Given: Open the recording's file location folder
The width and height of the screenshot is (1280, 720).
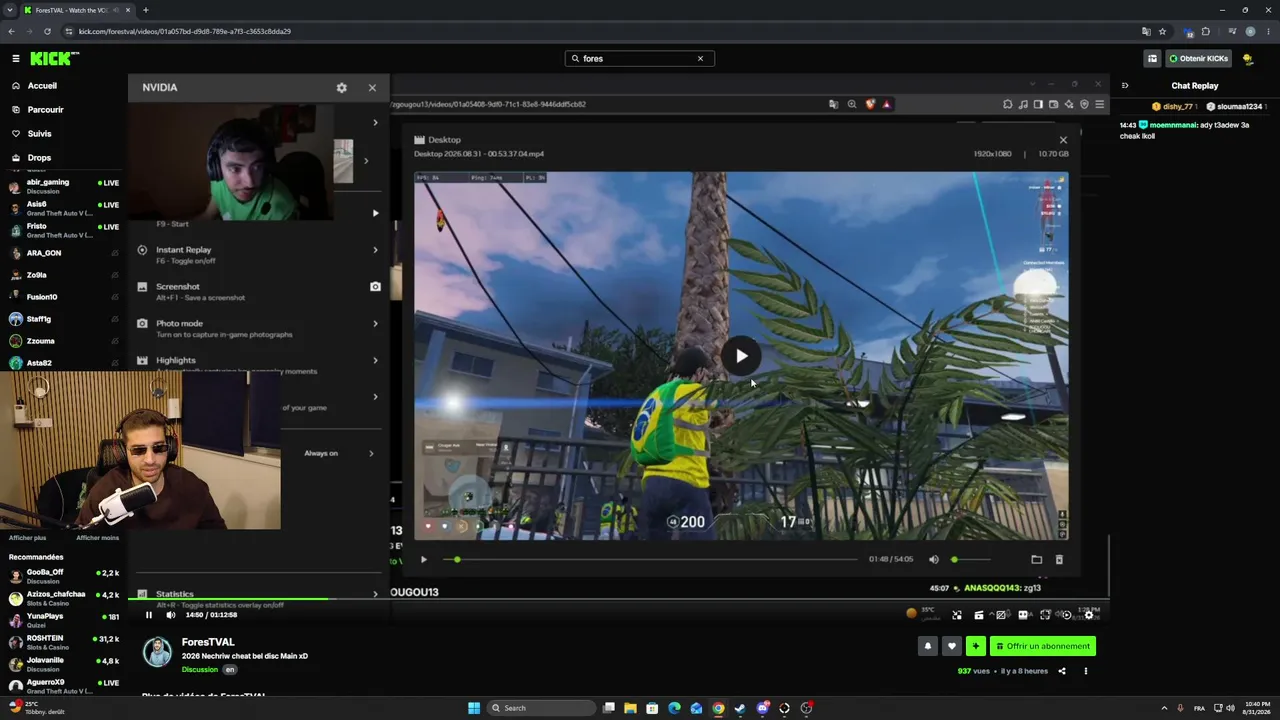Looking at the screenshot, I should (x=1037, y=560).
